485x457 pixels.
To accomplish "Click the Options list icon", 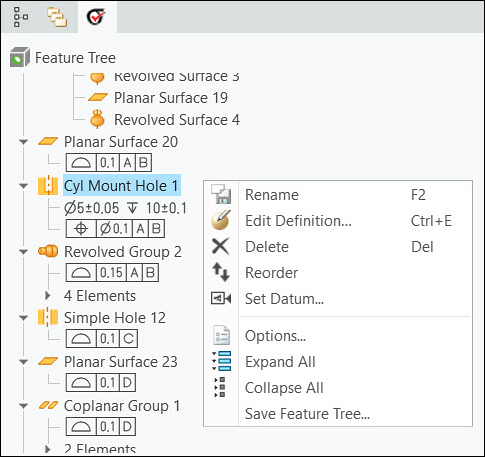I will coord(221,335).
